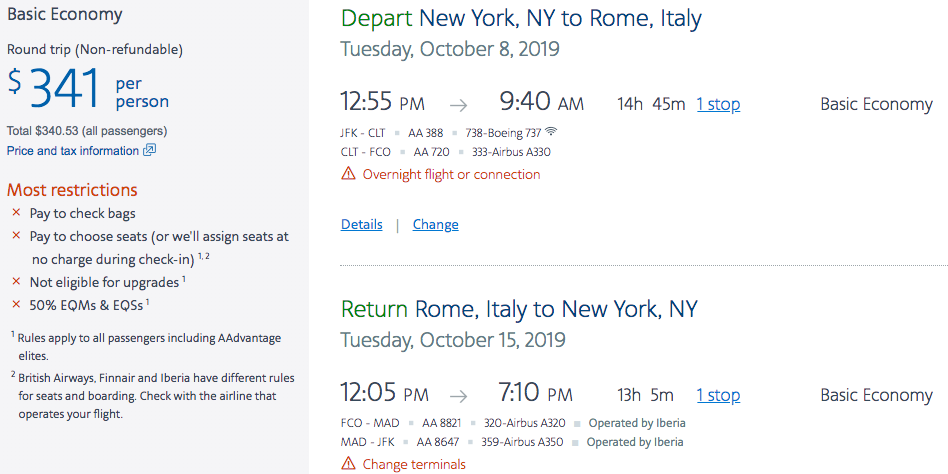Viewport: 948px width, 474px height.
Task: Open the departing flight Details link
Action: coord(362,224)
